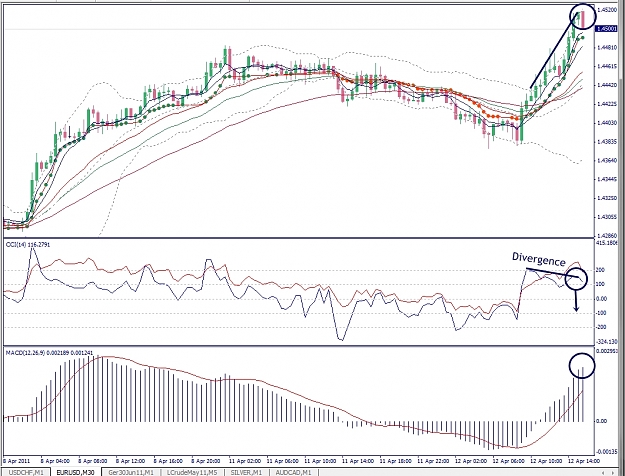
Task: Click the 8 Apr 20:00 time label
Action: tap(206, 461)
